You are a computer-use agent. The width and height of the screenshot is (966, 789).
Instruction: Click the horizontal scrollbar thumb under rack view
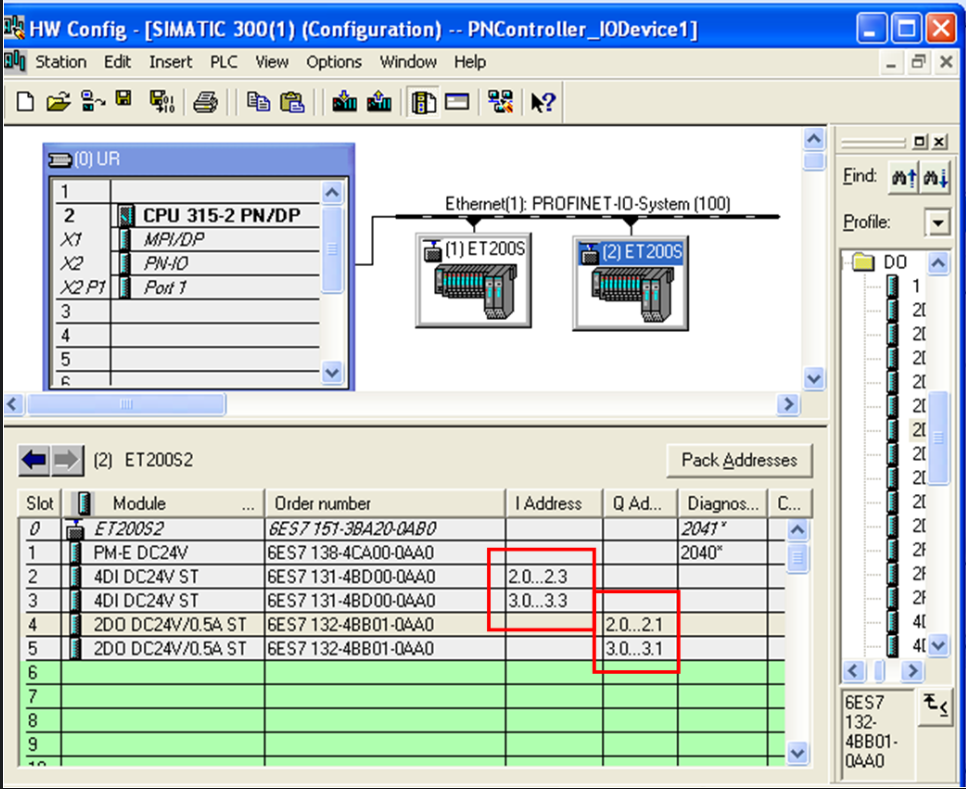[x=126, y=405]
